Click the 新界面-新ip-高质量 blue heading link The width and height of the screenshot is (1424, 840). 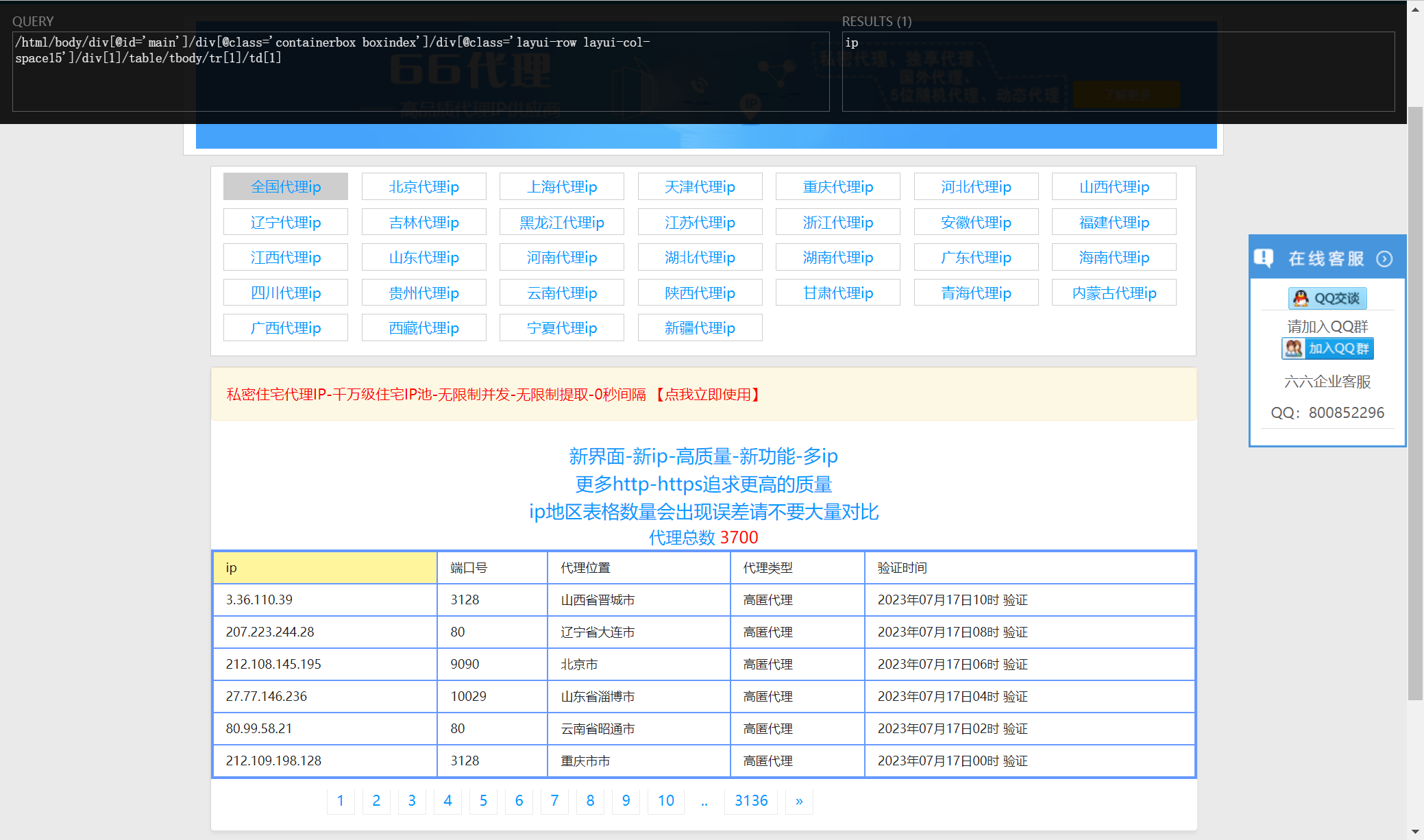(x=703, y=456)
